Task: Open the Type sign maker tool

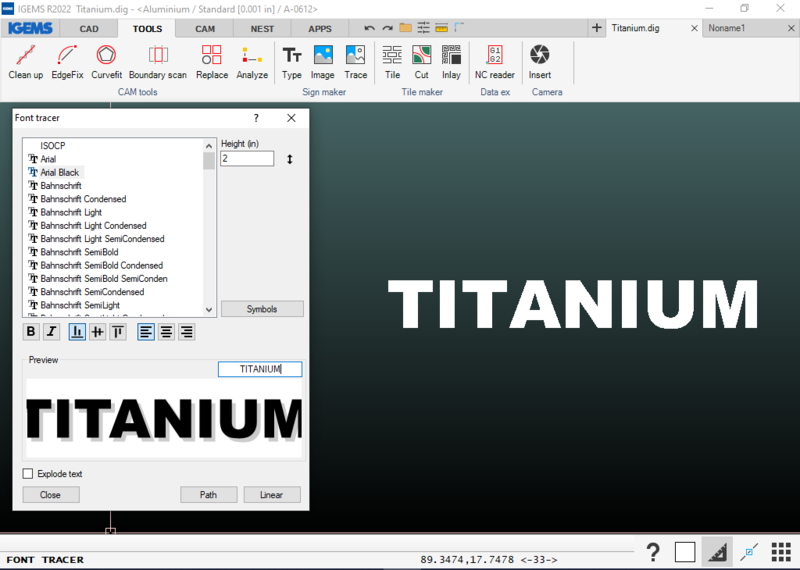Action: (x=292, y=62)
